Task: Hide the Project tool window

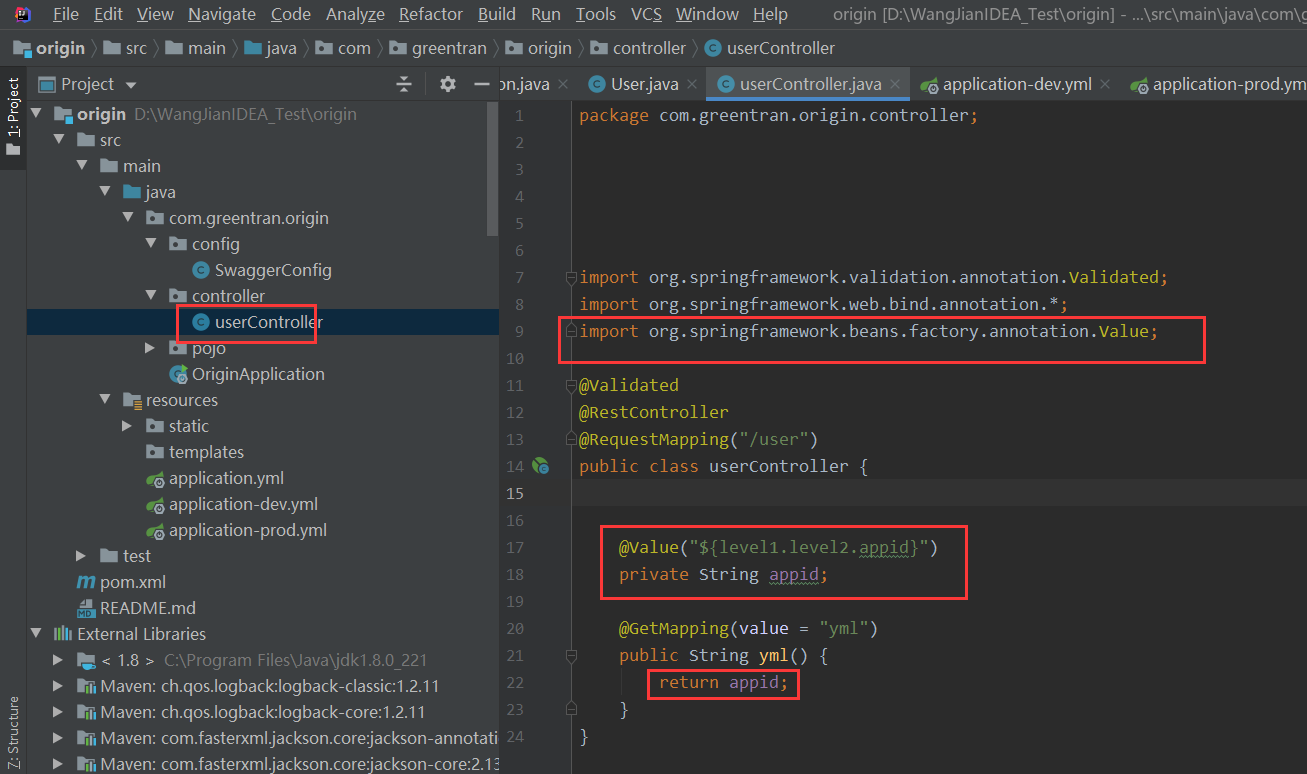Action: point(481,84)
